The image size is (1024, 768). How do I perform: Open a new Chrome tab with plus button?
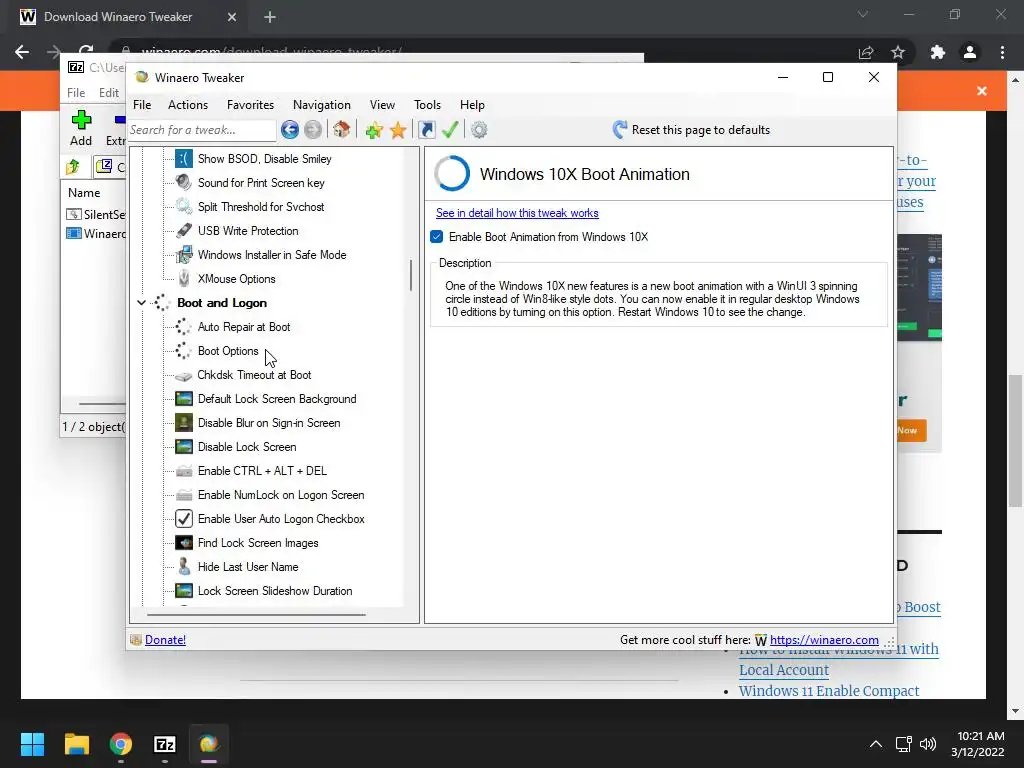pos(270,17)
